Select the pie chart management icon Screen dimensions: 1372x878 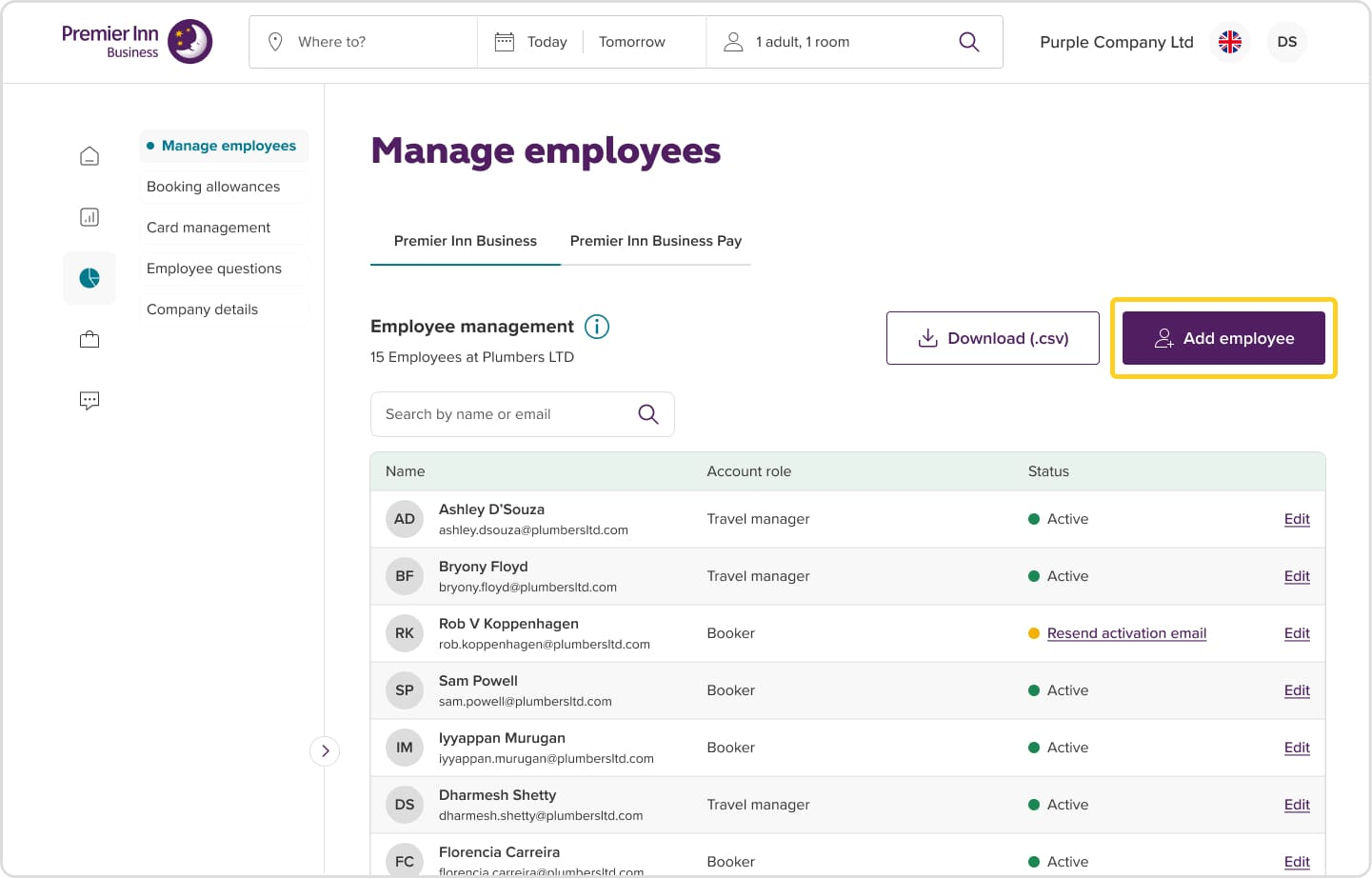pyautogui.click(x=89, y=278)
